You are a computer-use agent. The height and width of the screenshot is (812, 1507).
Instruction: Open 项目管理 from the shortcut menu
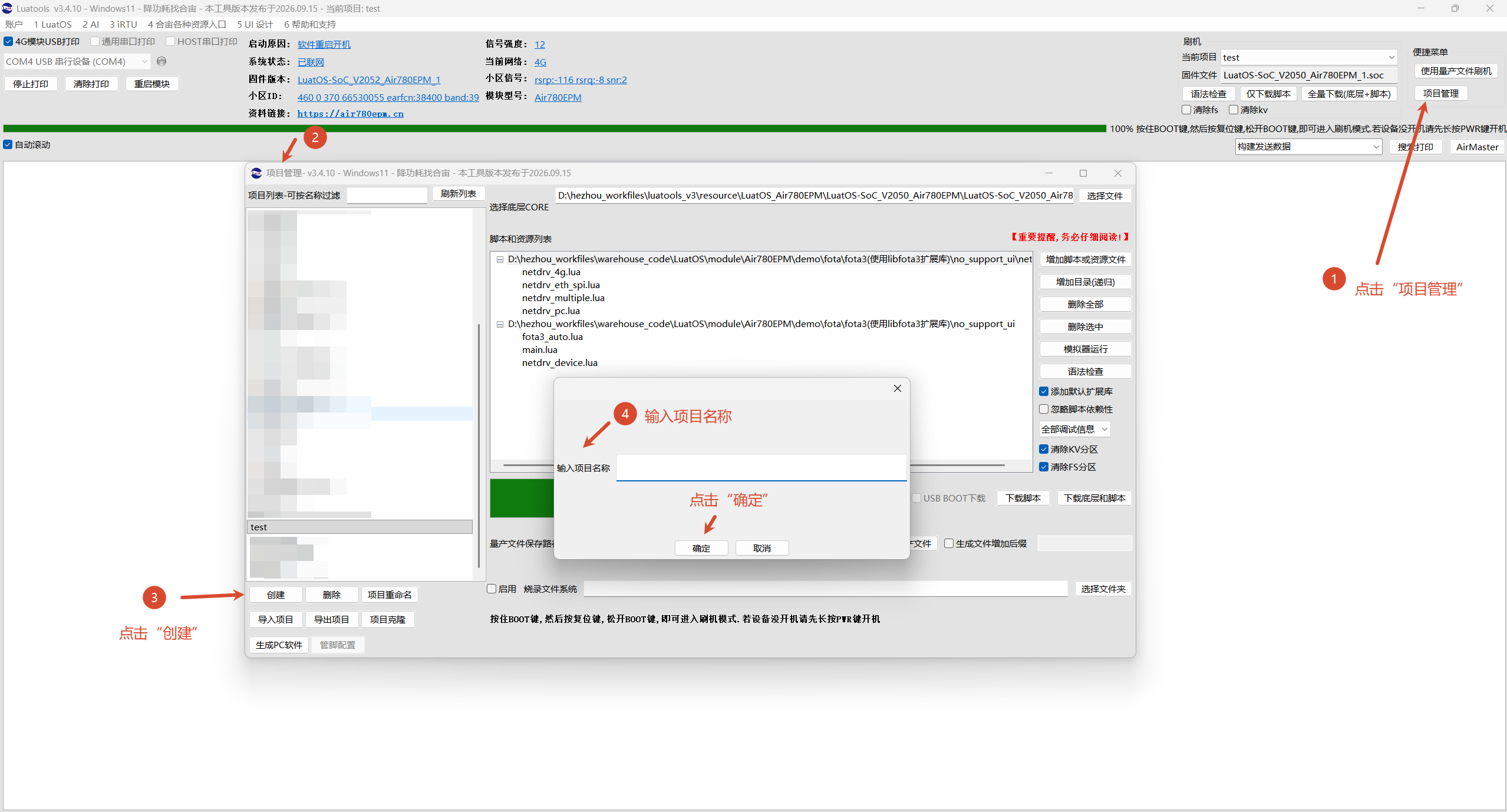(x=1441, y=93)
